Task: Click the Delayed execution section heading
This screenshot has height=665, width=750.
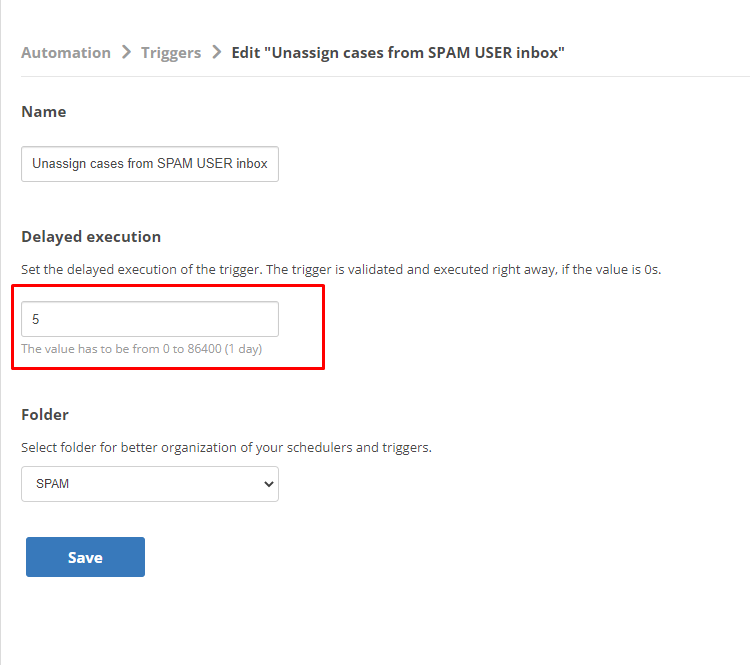Action: pyautogui.click(x=91, y=237)
